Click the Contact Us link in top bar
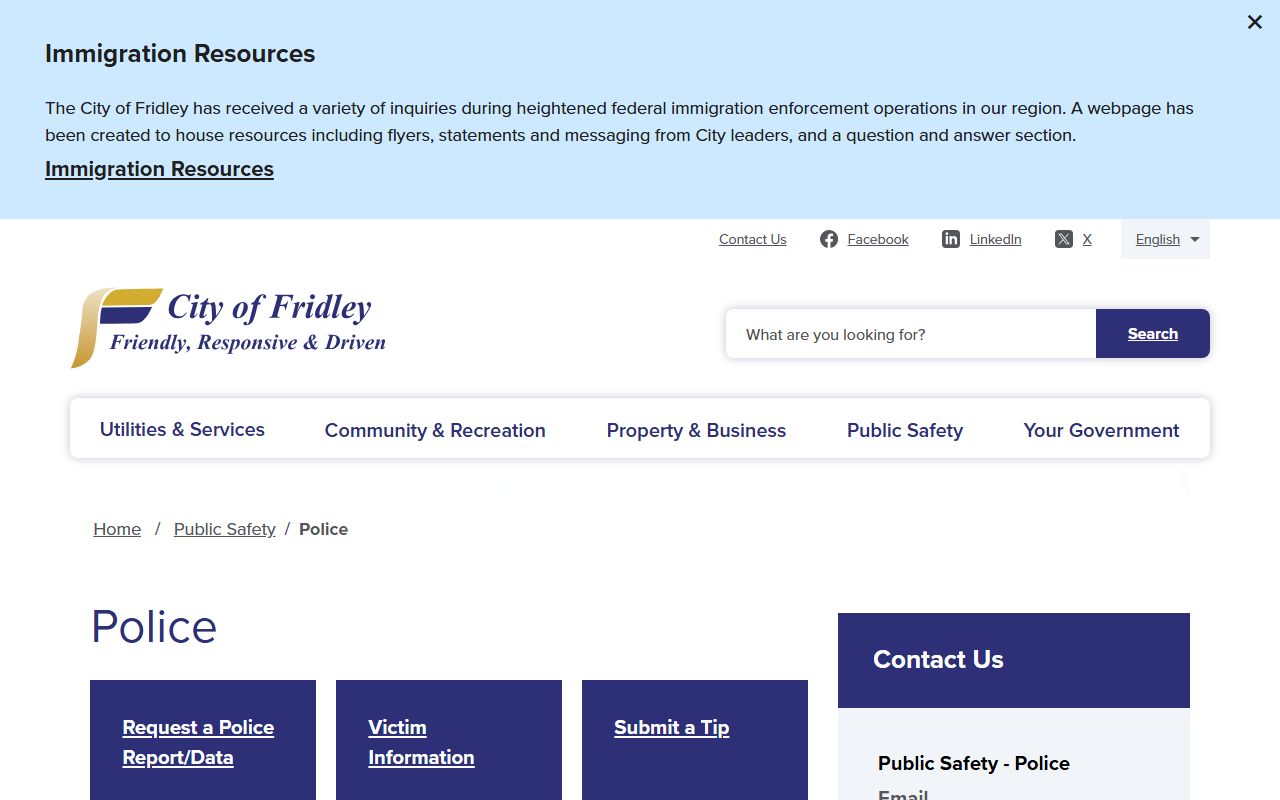 coord(752,239)
